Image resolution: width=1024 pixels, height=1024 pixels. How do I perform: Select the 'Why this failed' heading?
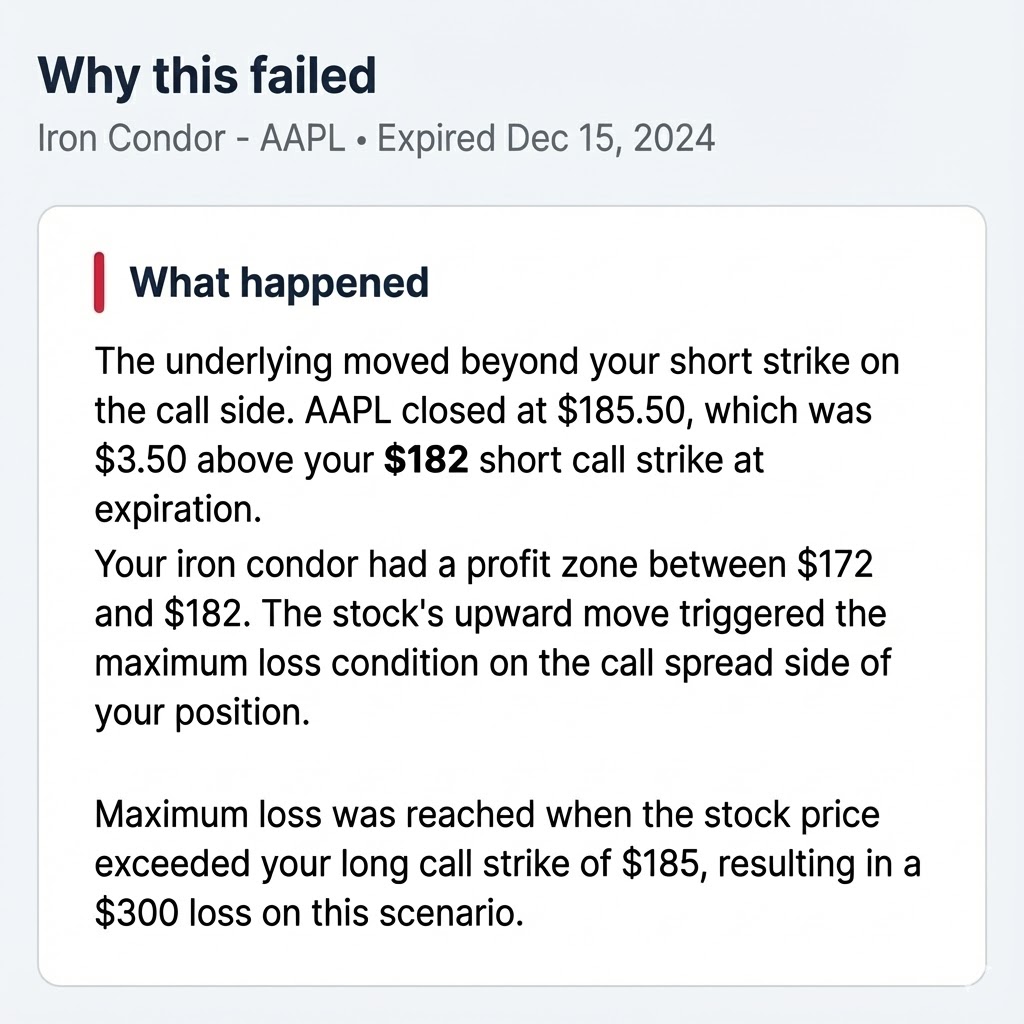point(207,76)
